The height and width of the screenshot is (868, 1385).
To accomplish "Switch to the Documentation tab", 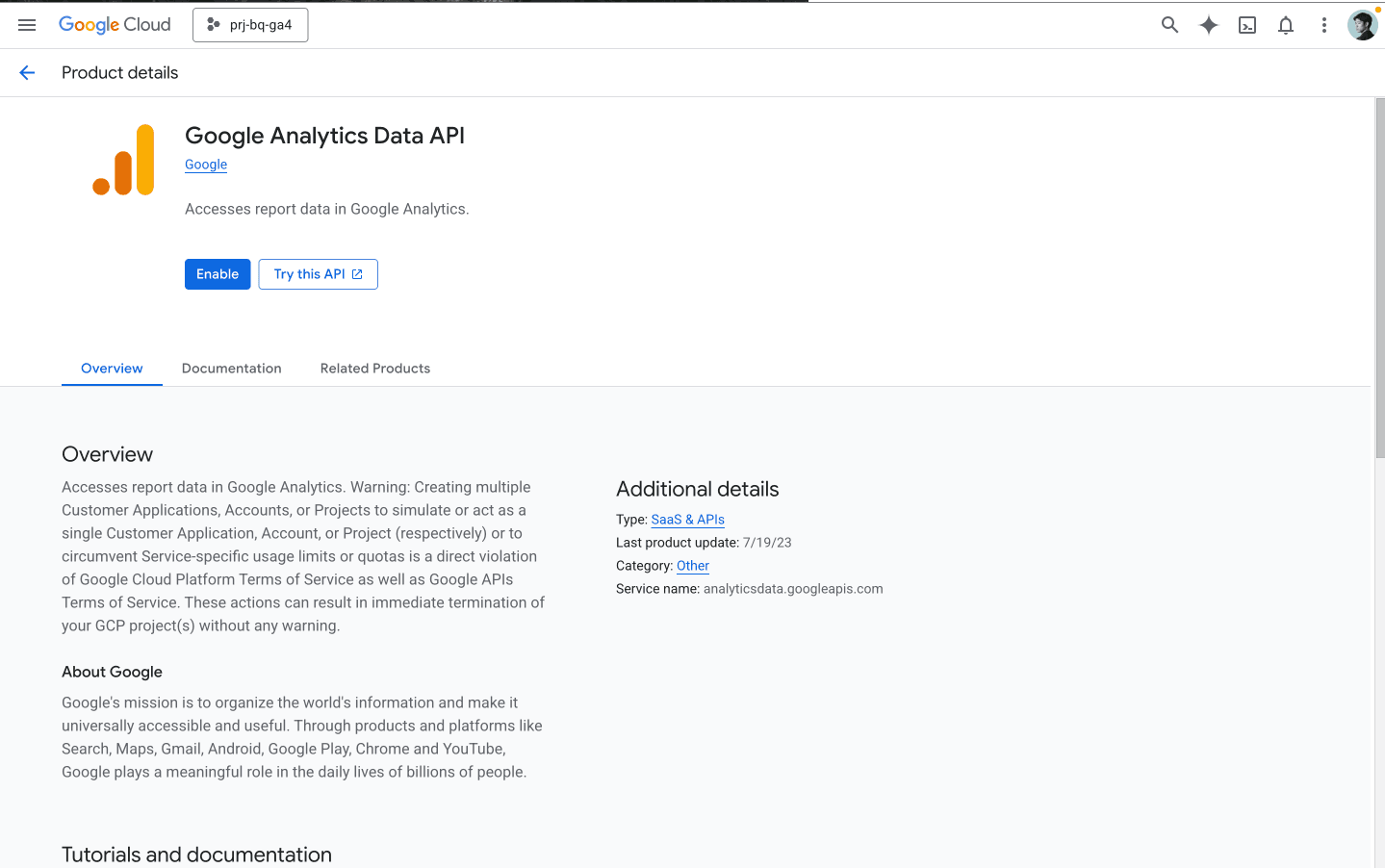I will tap(231, 368).
